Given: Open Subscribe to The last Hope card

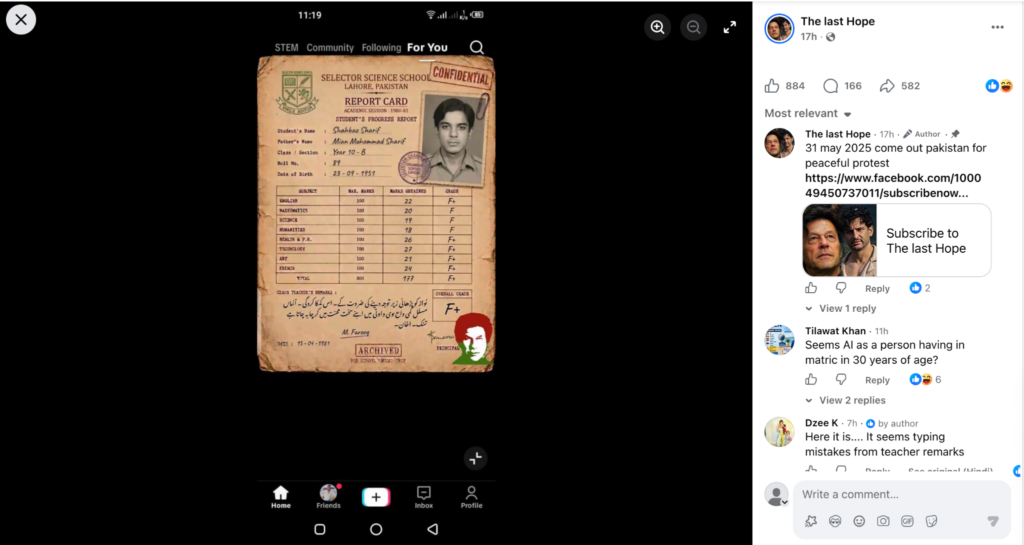Looking at the screenshot, I should pos(897,240).
